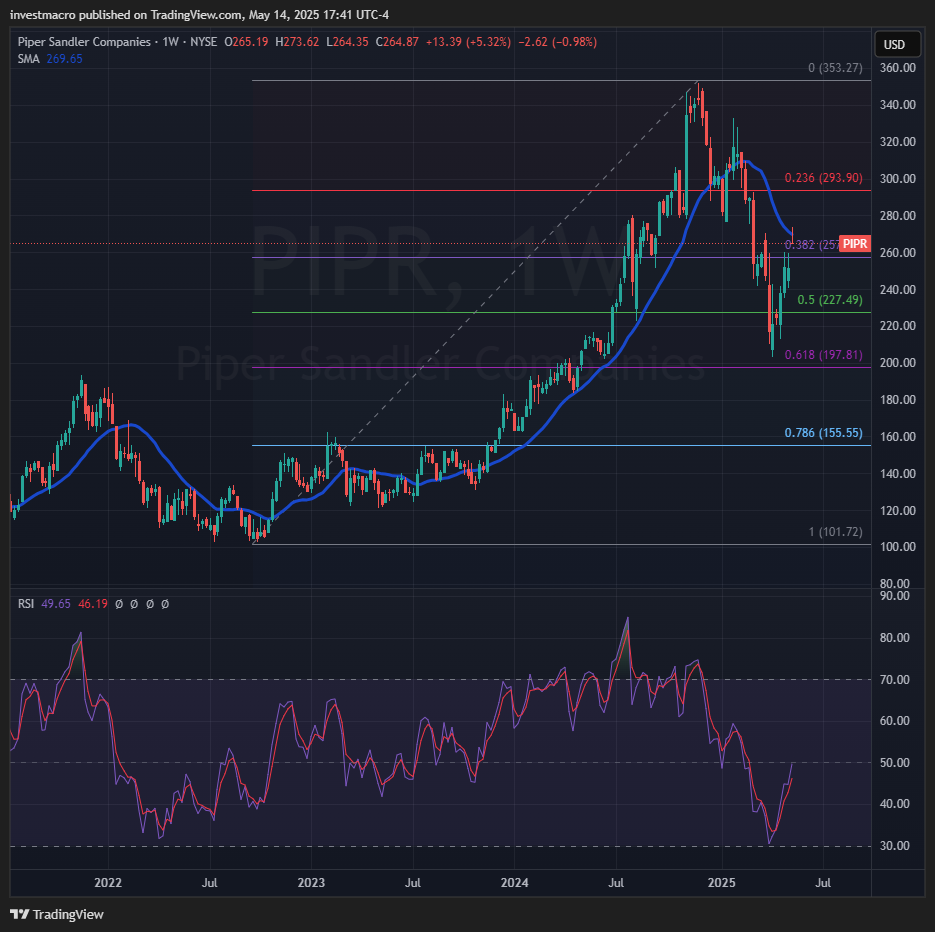
Task: Click the 100.00 price axis label
Action: (898, 547)
